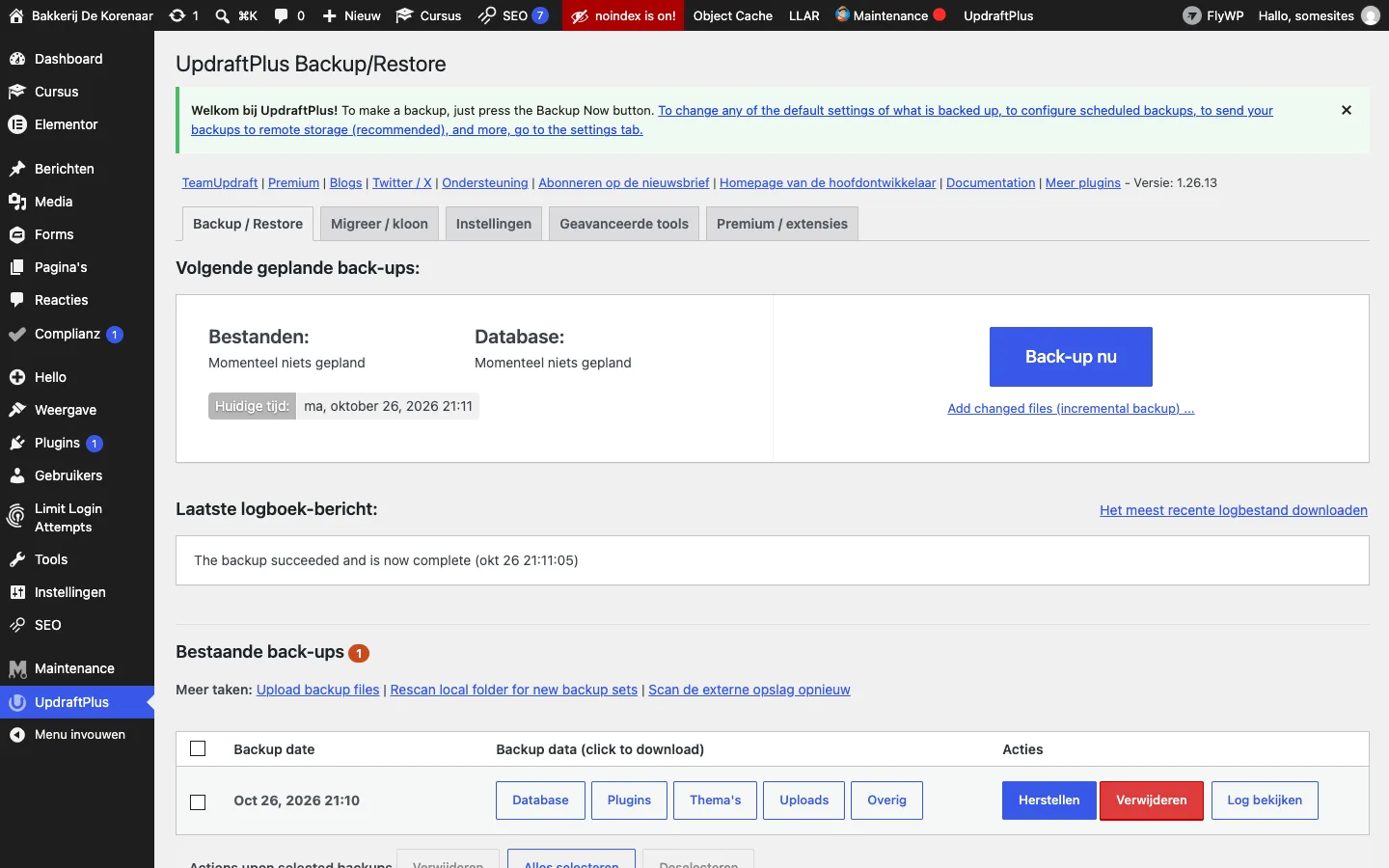
Task: Check the Oct 26, 2026 21:10 backup checkbox
Action: (x=198, y=801)
